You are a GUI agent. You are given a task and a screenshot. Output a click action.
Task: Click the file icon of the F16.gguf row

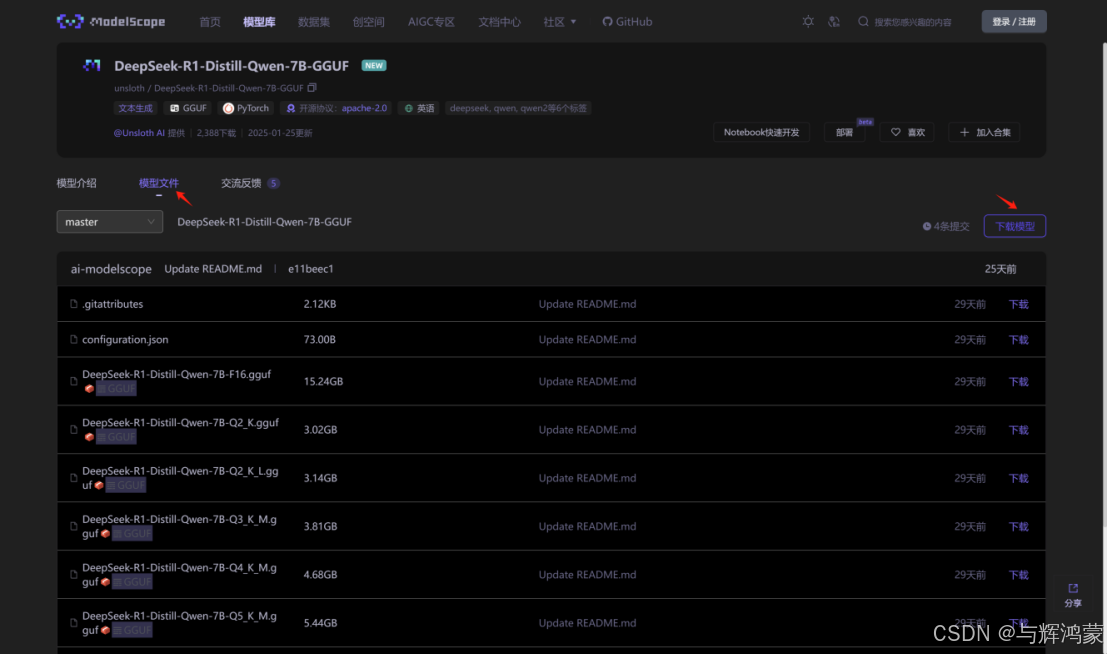tap(73, 381)
